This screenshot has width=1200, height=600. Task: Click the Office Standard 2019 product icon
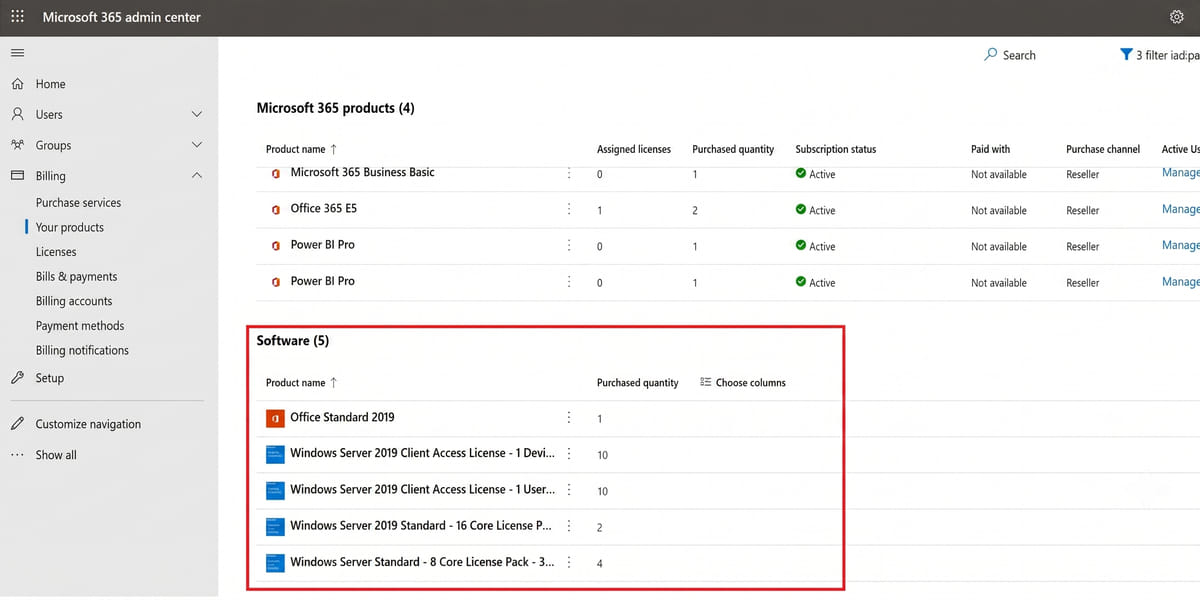click(275, 418)
